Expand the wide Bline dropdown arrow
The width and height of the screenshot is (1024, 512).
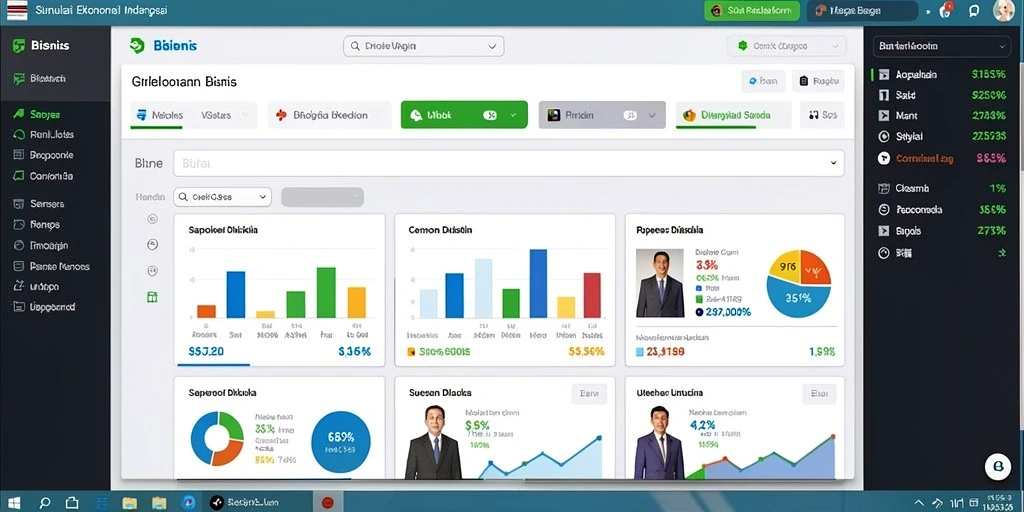[833, 163]
